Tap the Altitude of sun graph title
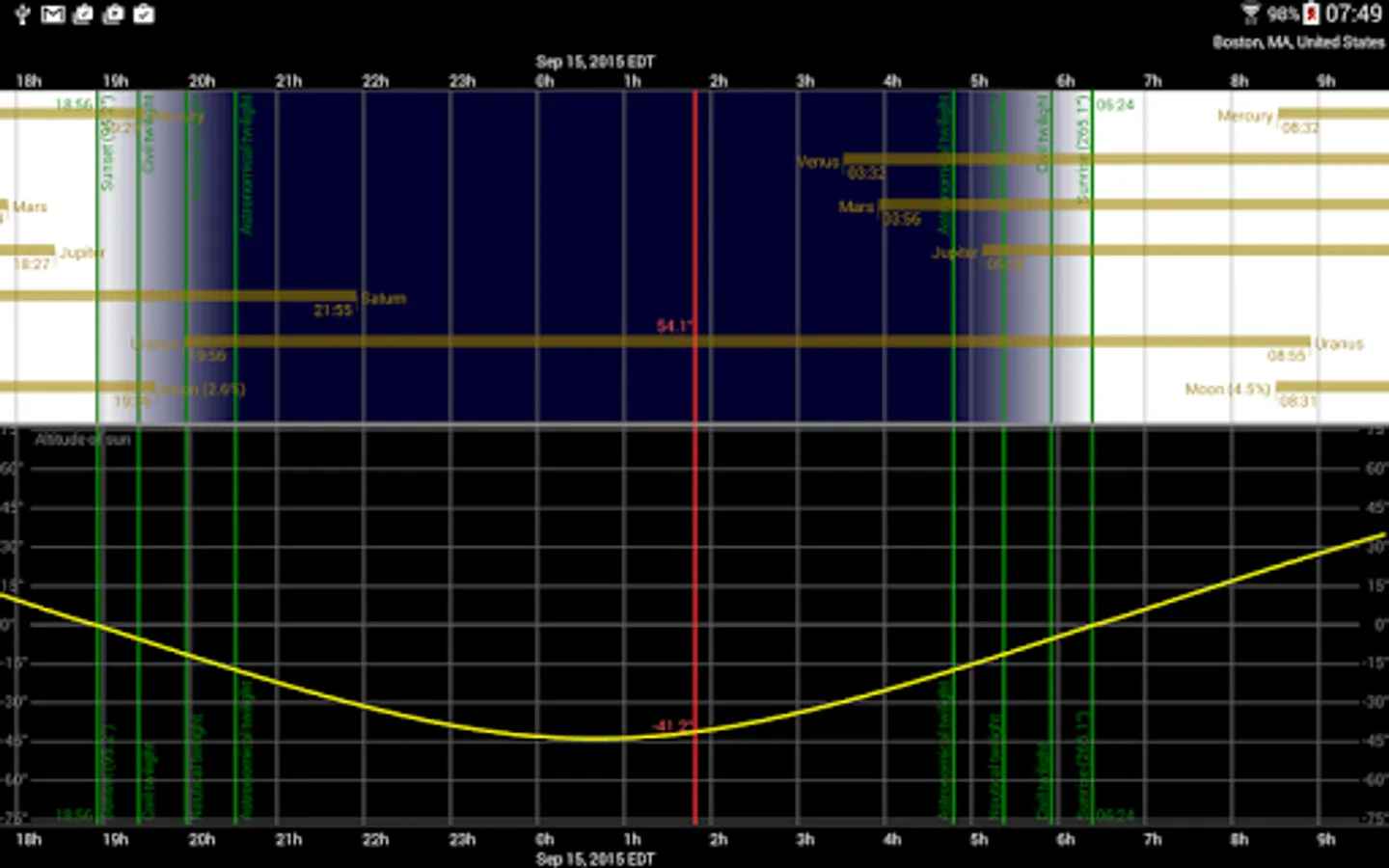Image resolution: width=1389 pixels, height=868 pixels. (83, 440)
